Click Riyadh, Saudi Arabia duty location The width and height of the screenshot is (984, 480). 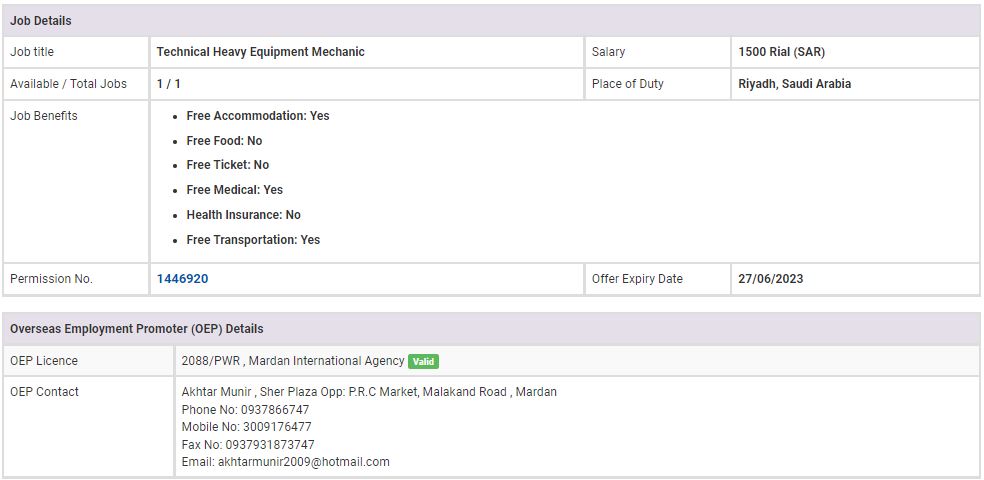(794, 84)
